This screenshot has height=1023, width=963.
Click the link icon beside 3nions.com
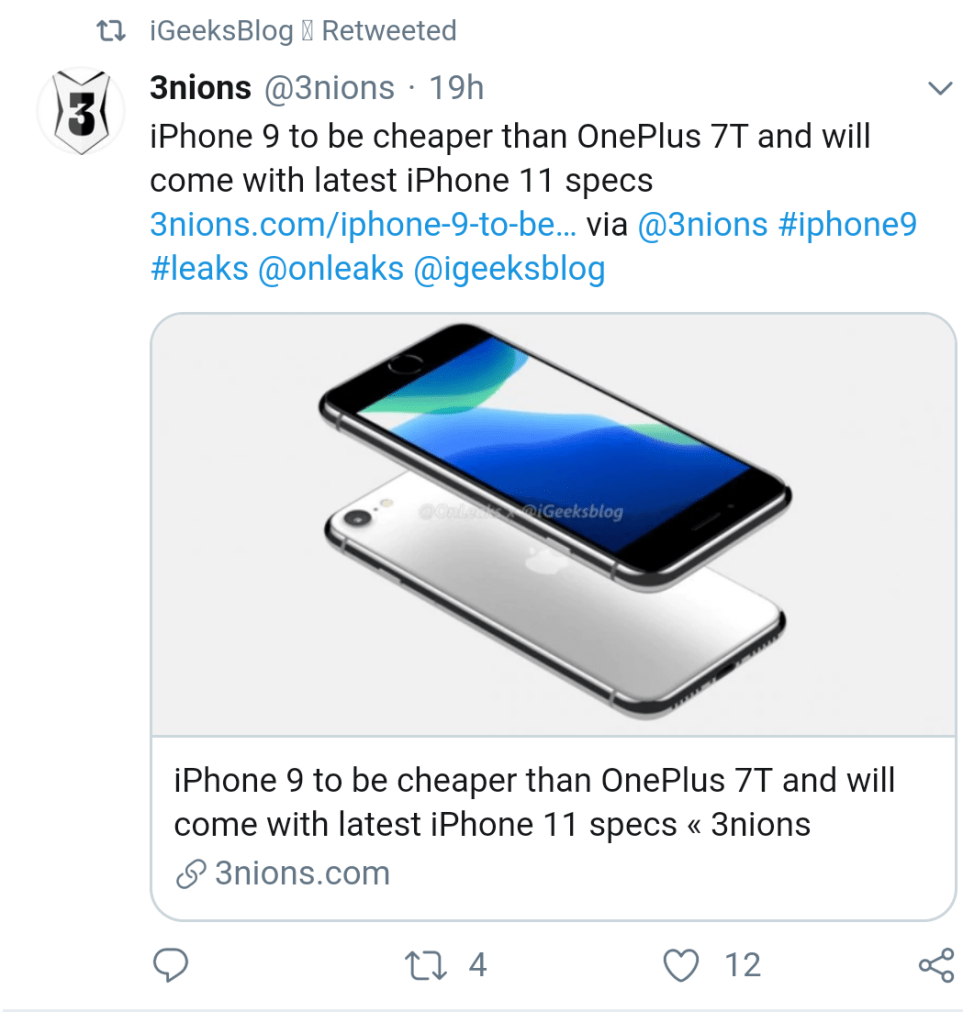click(190, 874)
